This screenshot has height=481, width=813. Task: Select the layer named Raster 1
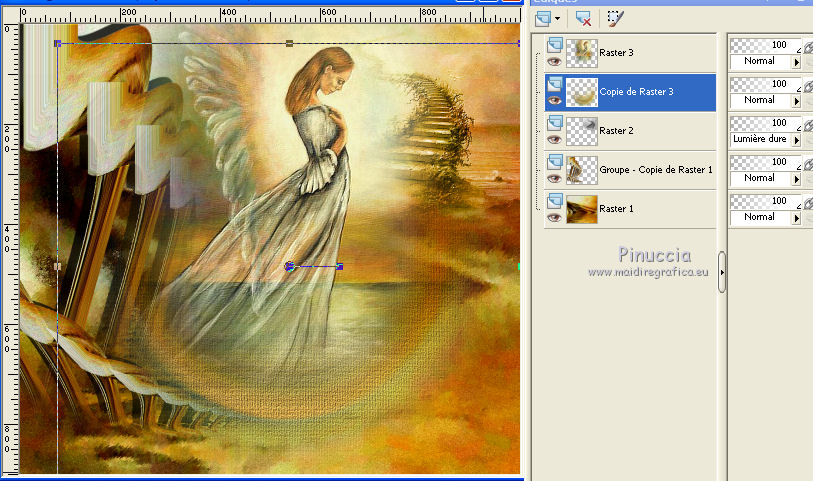616,209
